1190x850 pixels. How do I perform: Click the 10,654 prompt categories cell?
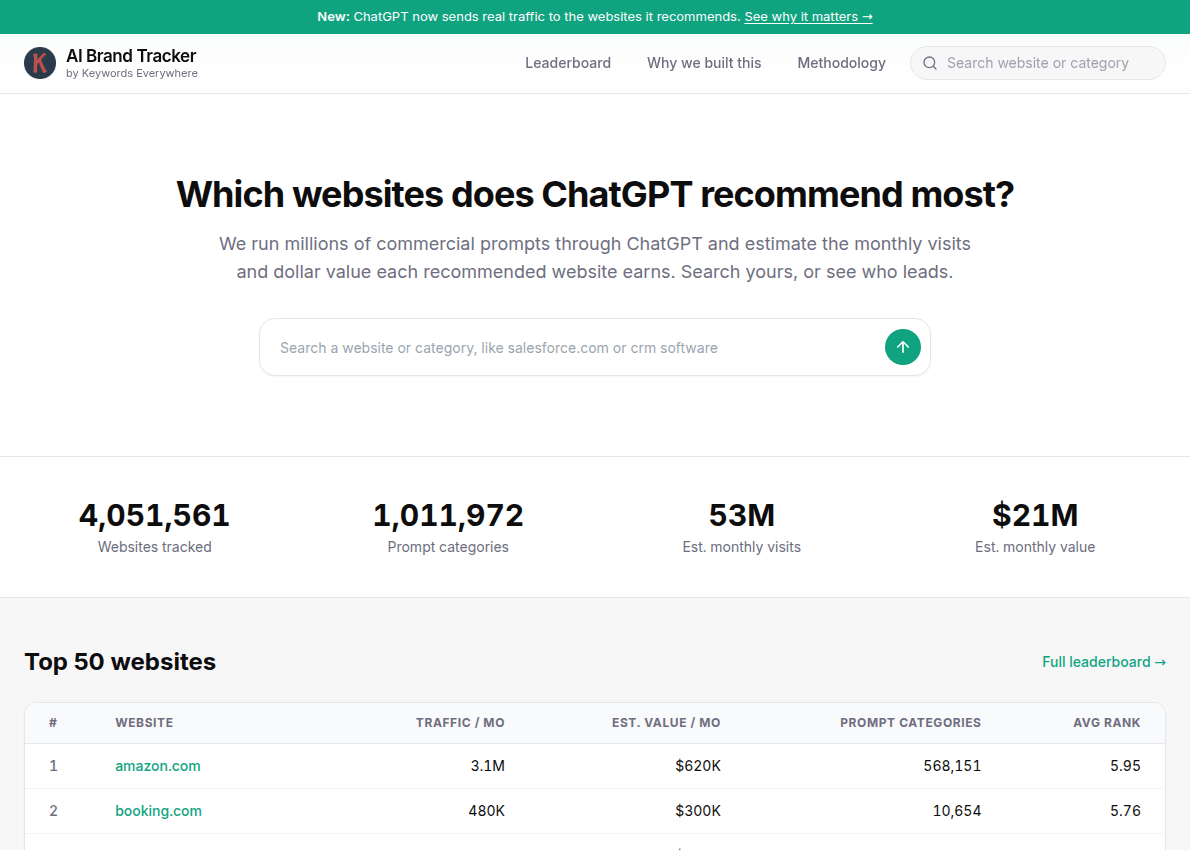pos(957,811)
